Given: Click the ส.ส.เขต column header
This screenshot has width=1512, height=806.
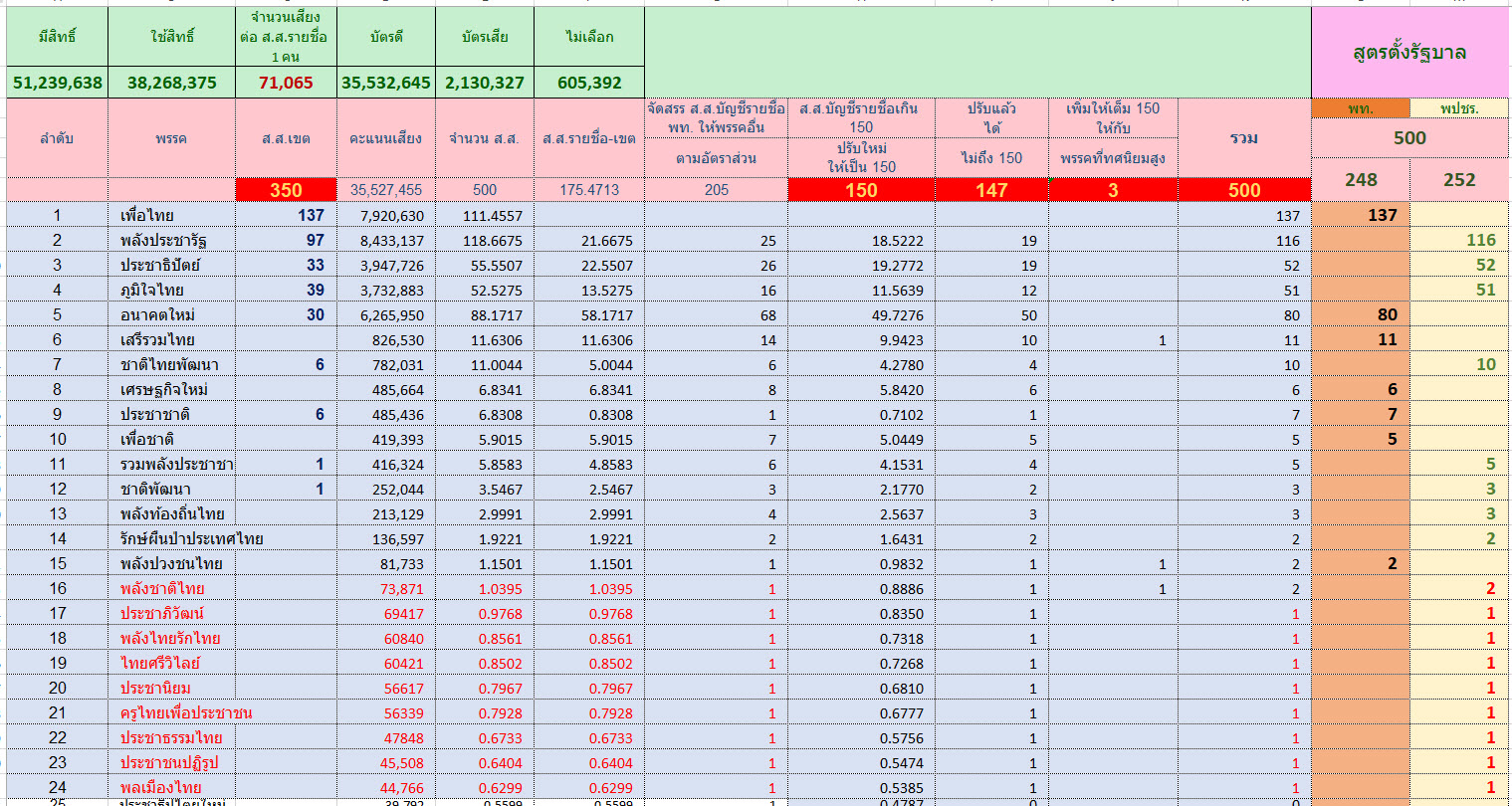Looking at the screenshot, I should (286, 138).
